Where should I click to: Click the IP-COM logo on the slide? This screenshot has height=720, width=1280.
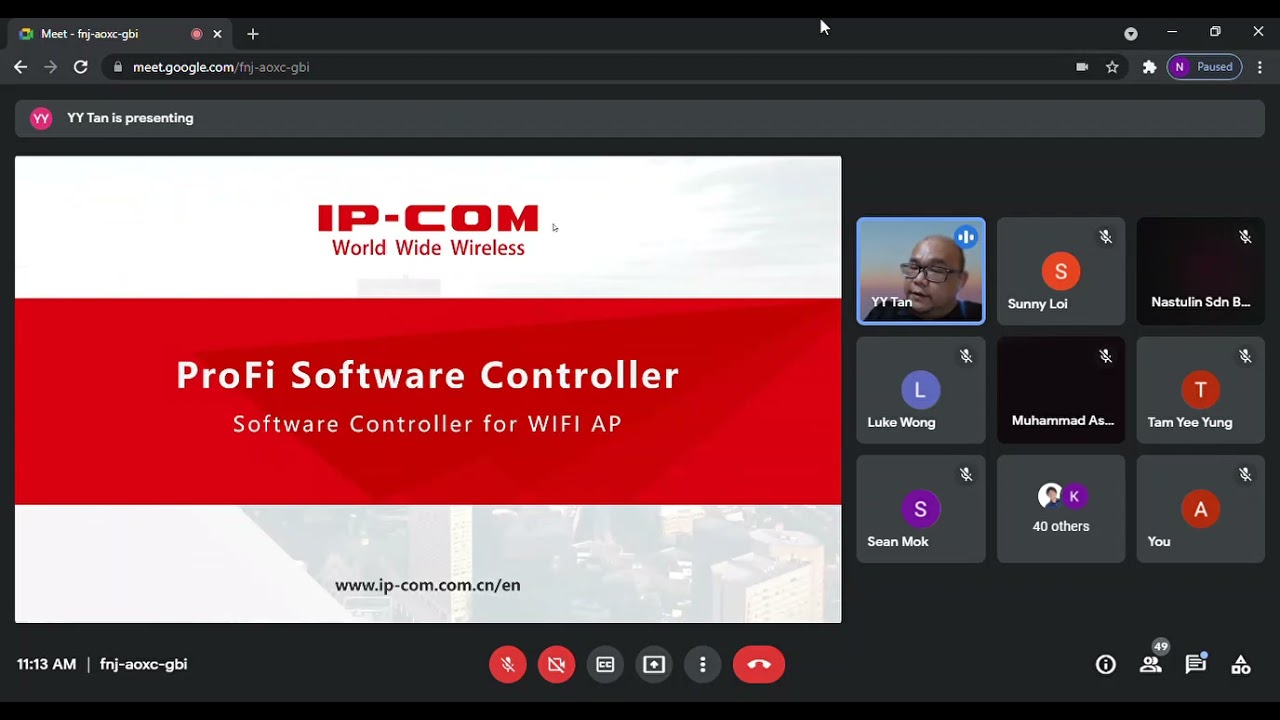click(x=428, y=230)
